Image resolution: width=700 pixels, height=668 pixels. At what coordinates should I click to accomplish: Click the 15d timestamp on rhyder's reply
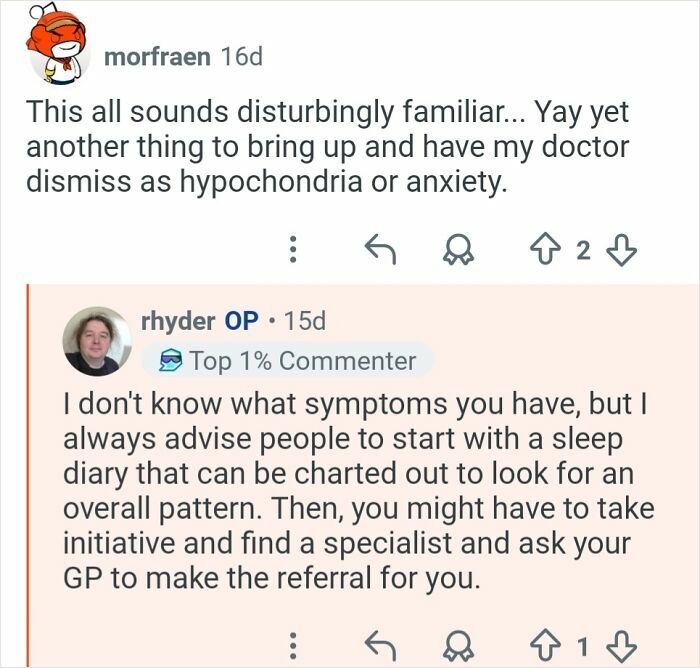(305, 321)
